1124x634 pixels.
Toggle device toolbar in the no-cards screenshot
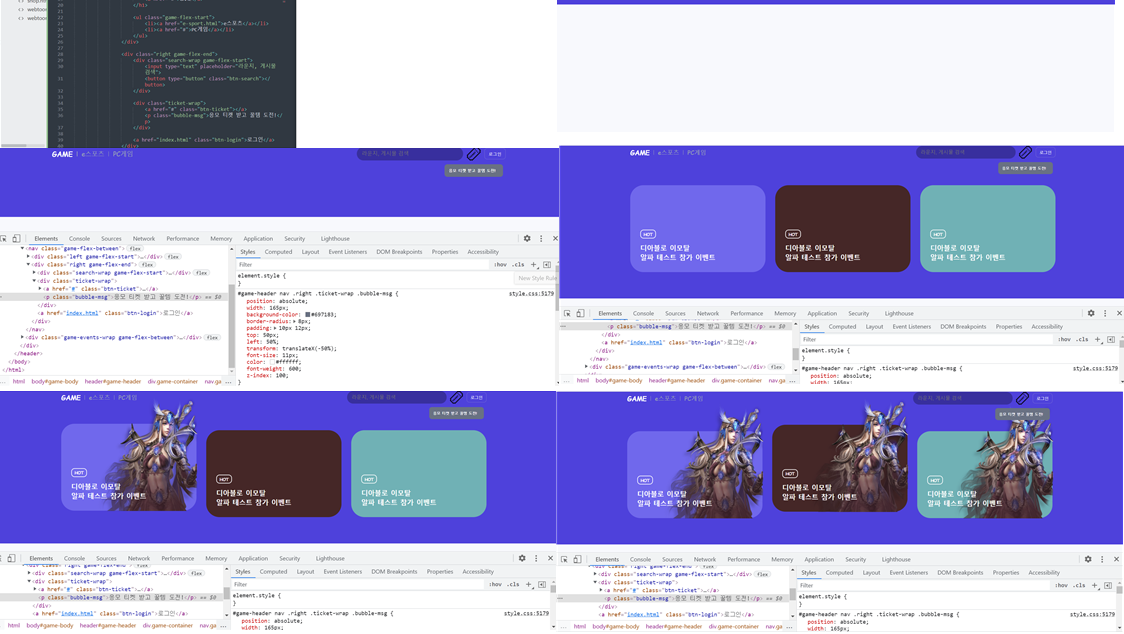(x=16, y=238)
